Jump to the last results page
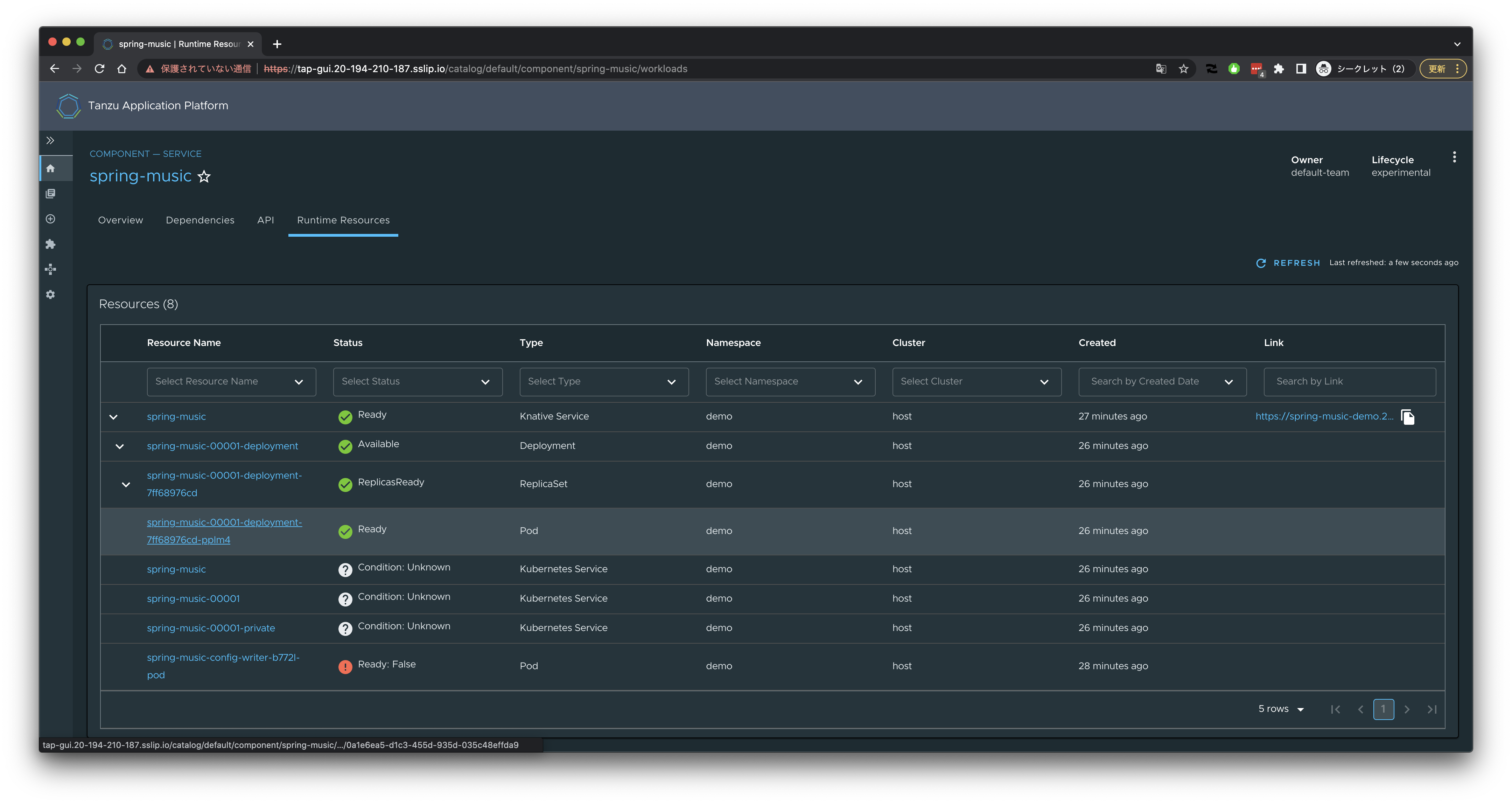Viewport: 1512px width, 804px height. click(x=1432, y=709)
